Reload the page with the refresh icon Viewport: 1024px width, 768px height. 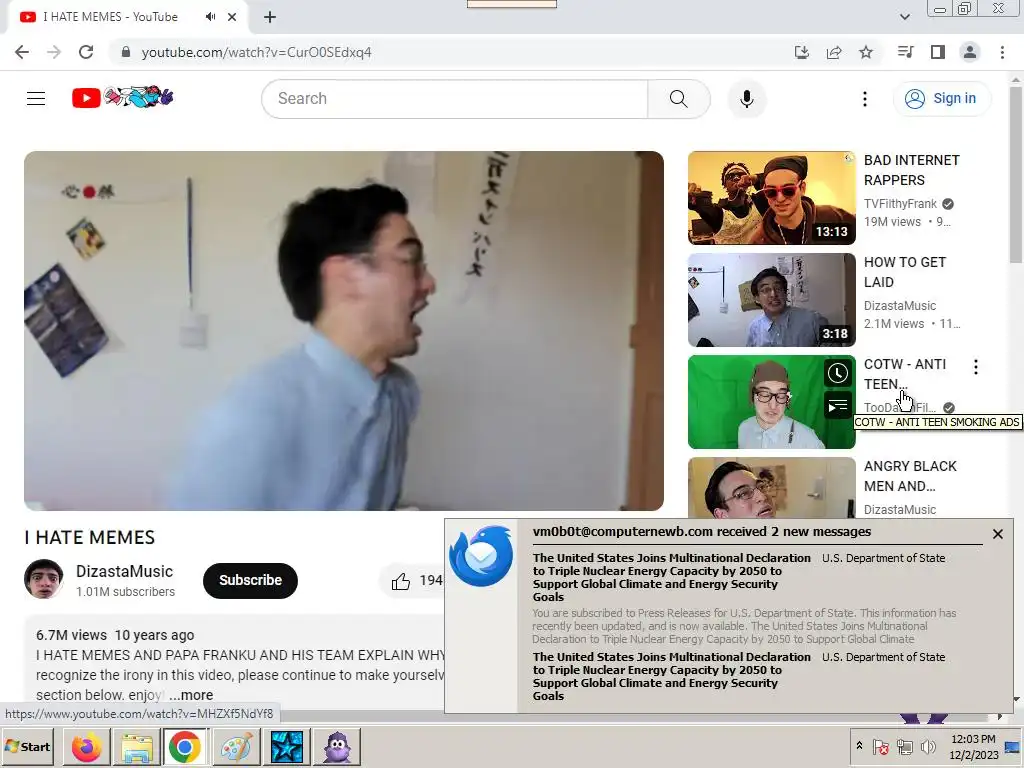click(86, 52)
